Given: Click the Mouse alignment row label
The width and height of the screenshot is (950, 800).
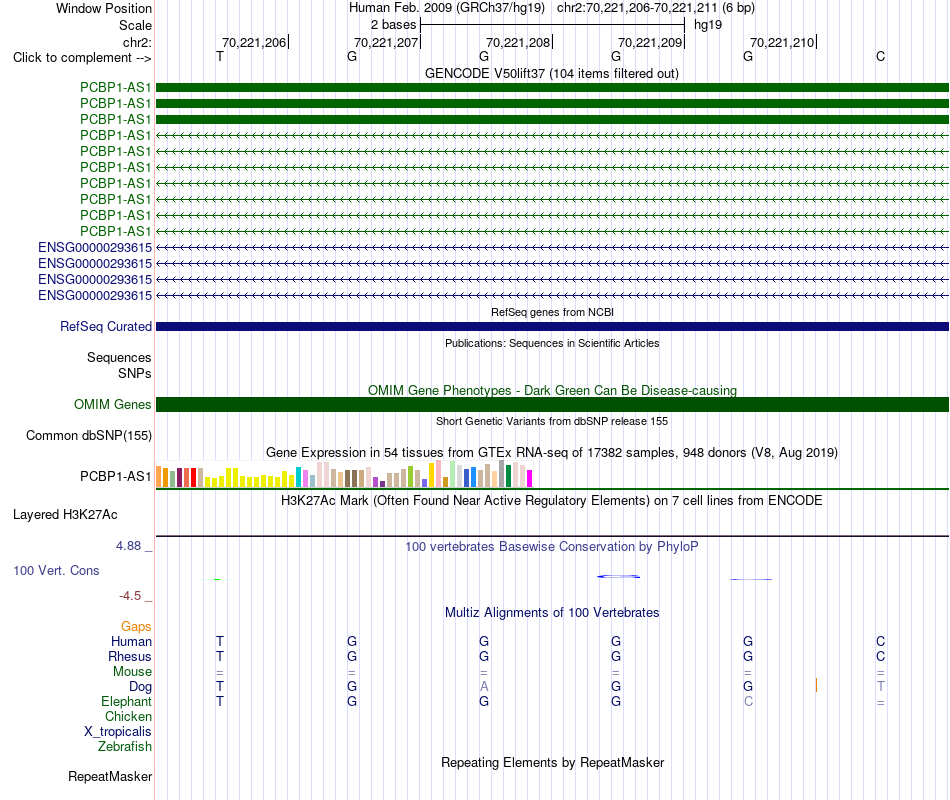Looking at the screenshot, I should (132, 672).
